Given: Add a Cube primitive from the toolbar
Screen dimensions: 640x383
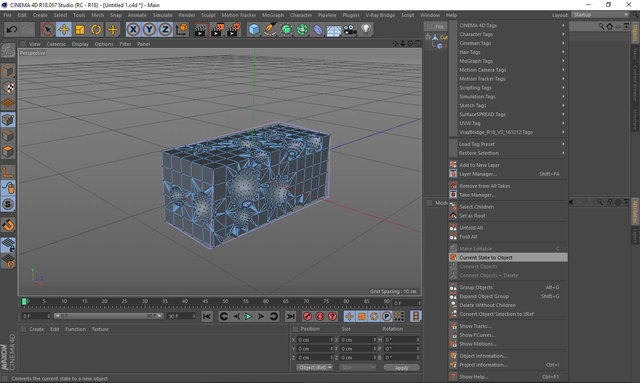Looking at the screenshot, I should click(254, 29).
